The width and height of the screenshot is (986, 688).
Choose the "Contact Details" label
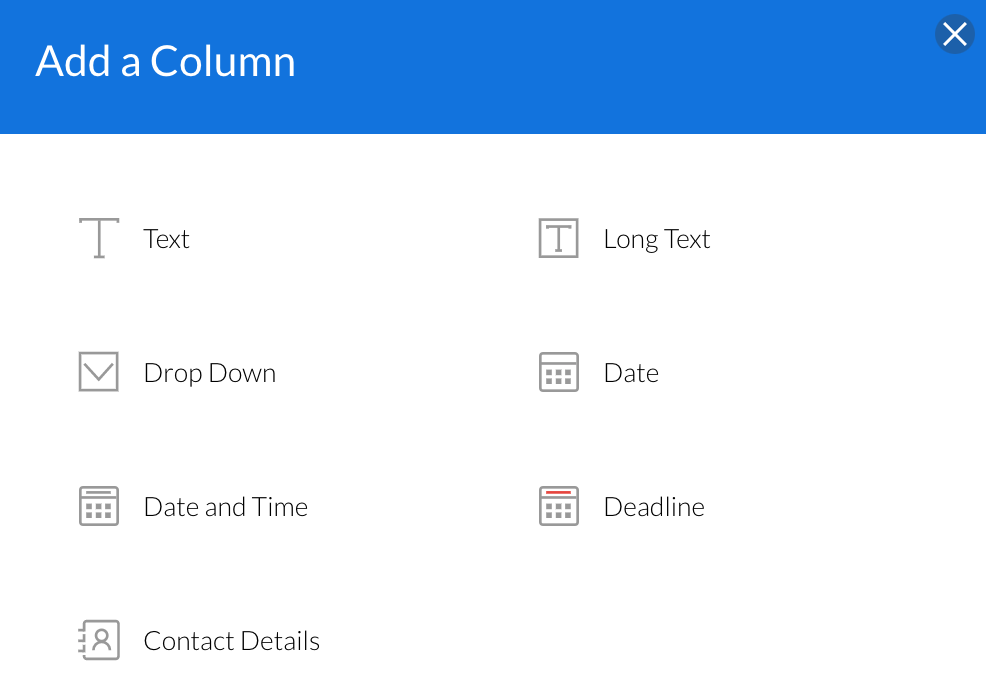click(231, 641)
